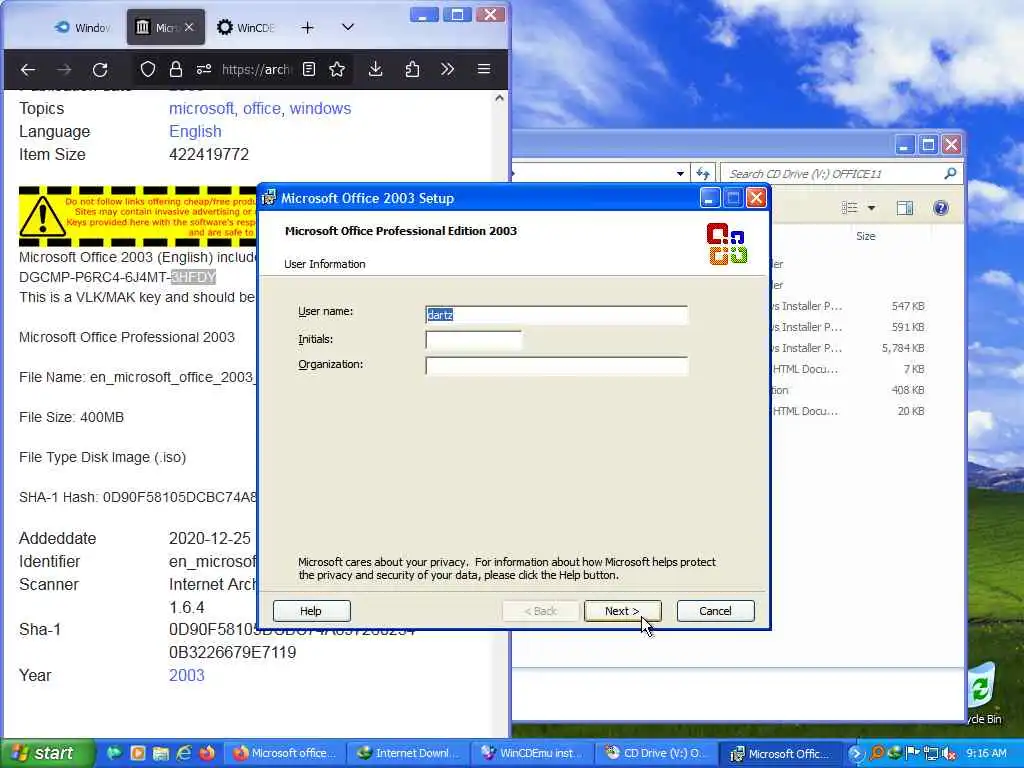
Task: Switch to Internet Download taskbar button
Action: [408, 753]
